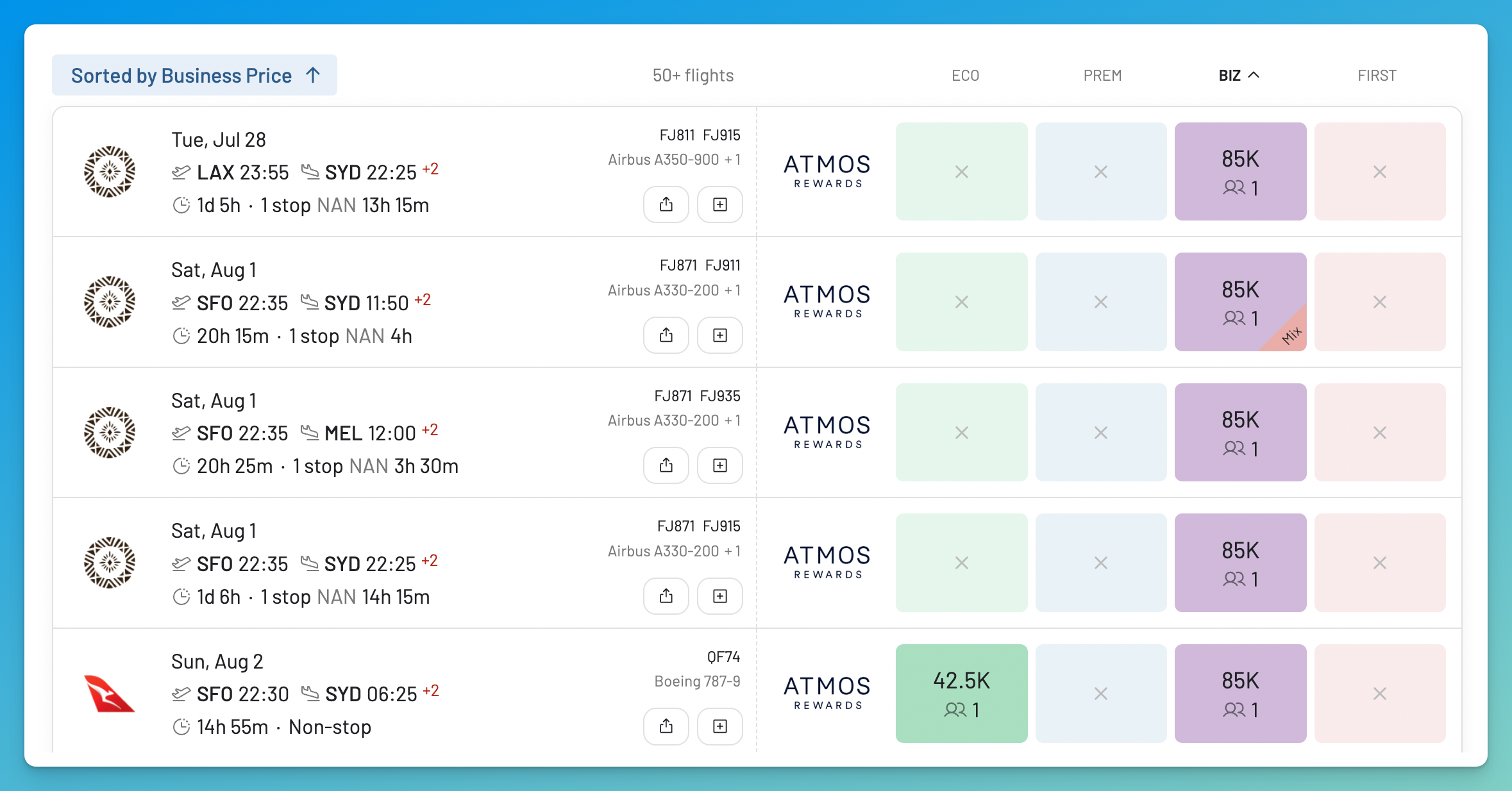Screen dimensions: 1512x791
Task: Share the FJ871 FJ911 flight to SYD
Action: (x=666, y=335)
